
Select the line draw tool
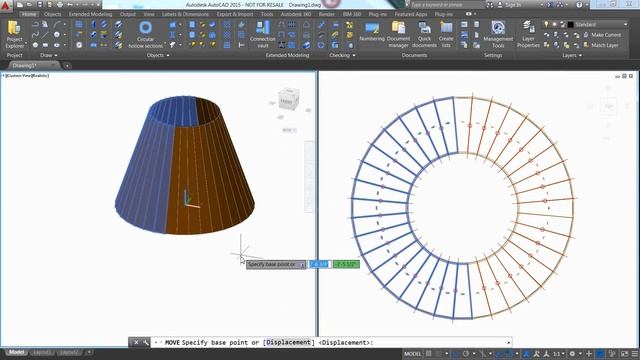coord(45,35)
